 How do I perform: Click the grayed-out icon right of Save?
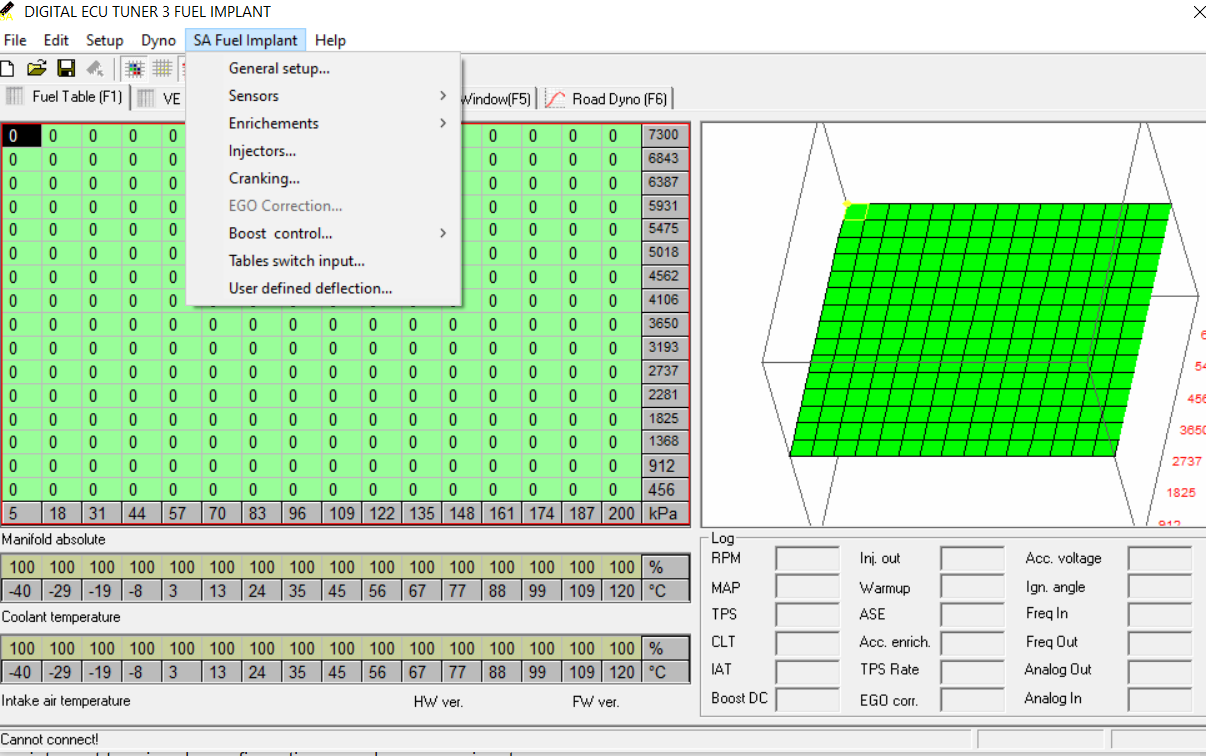coord(95,69)
